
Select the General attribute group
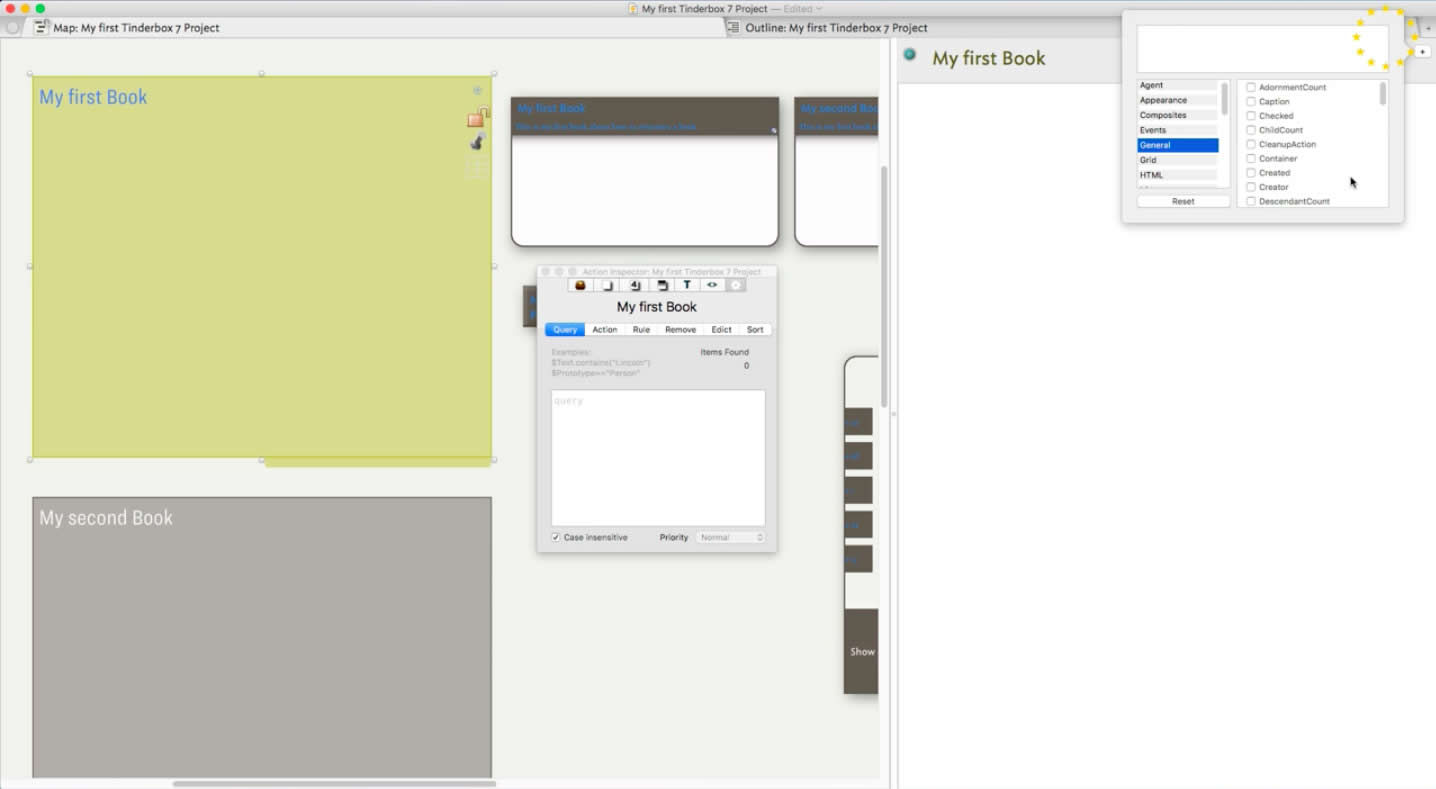tap(1177, 145)
